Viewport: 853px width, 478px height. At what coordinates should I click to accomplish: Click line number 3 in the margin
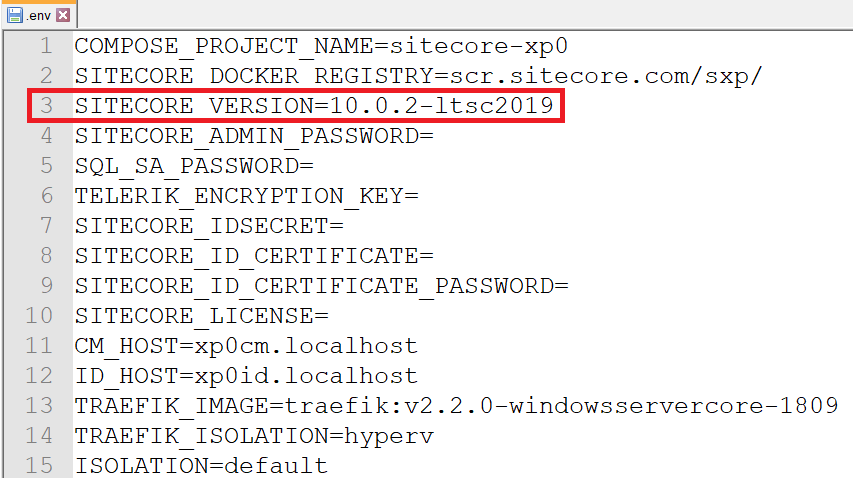coord(46,105)
